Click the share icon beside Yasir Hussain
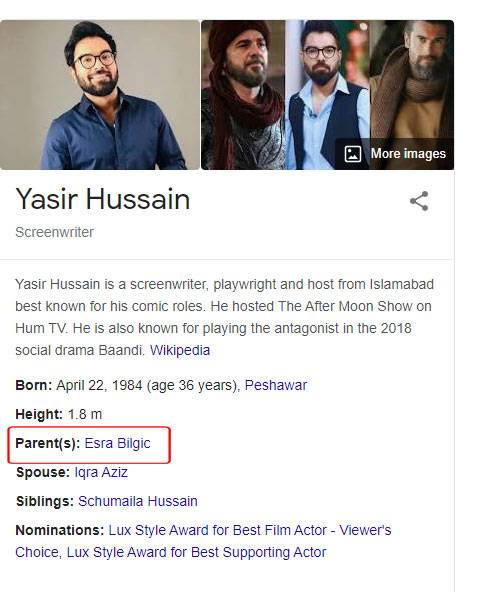 [x=419, y=201]
